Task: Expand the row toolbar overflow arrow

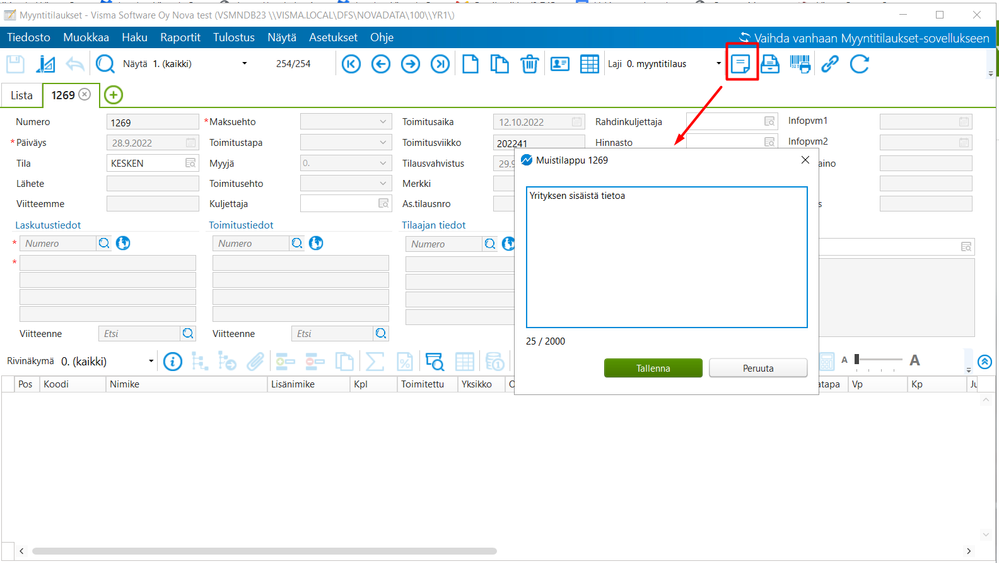Action: pyautogui.click(x=968, y=370)
